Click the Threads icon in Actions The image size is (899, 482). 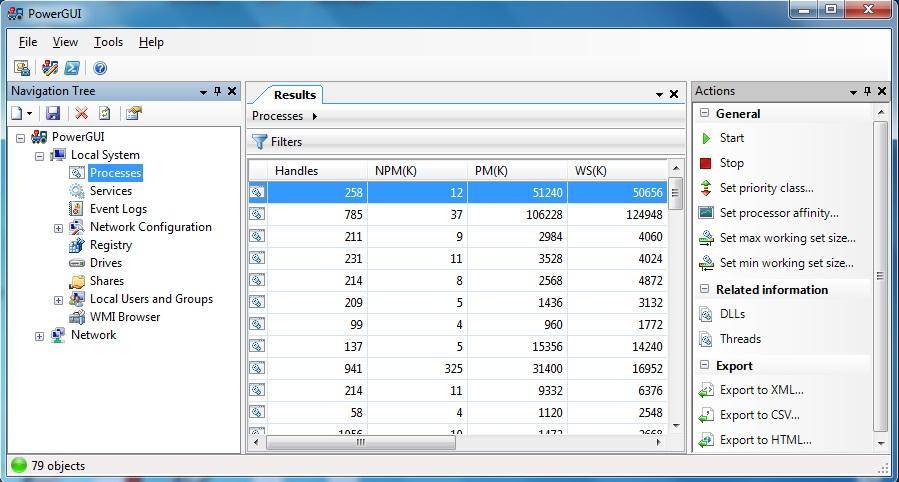(x=706, y=339)
